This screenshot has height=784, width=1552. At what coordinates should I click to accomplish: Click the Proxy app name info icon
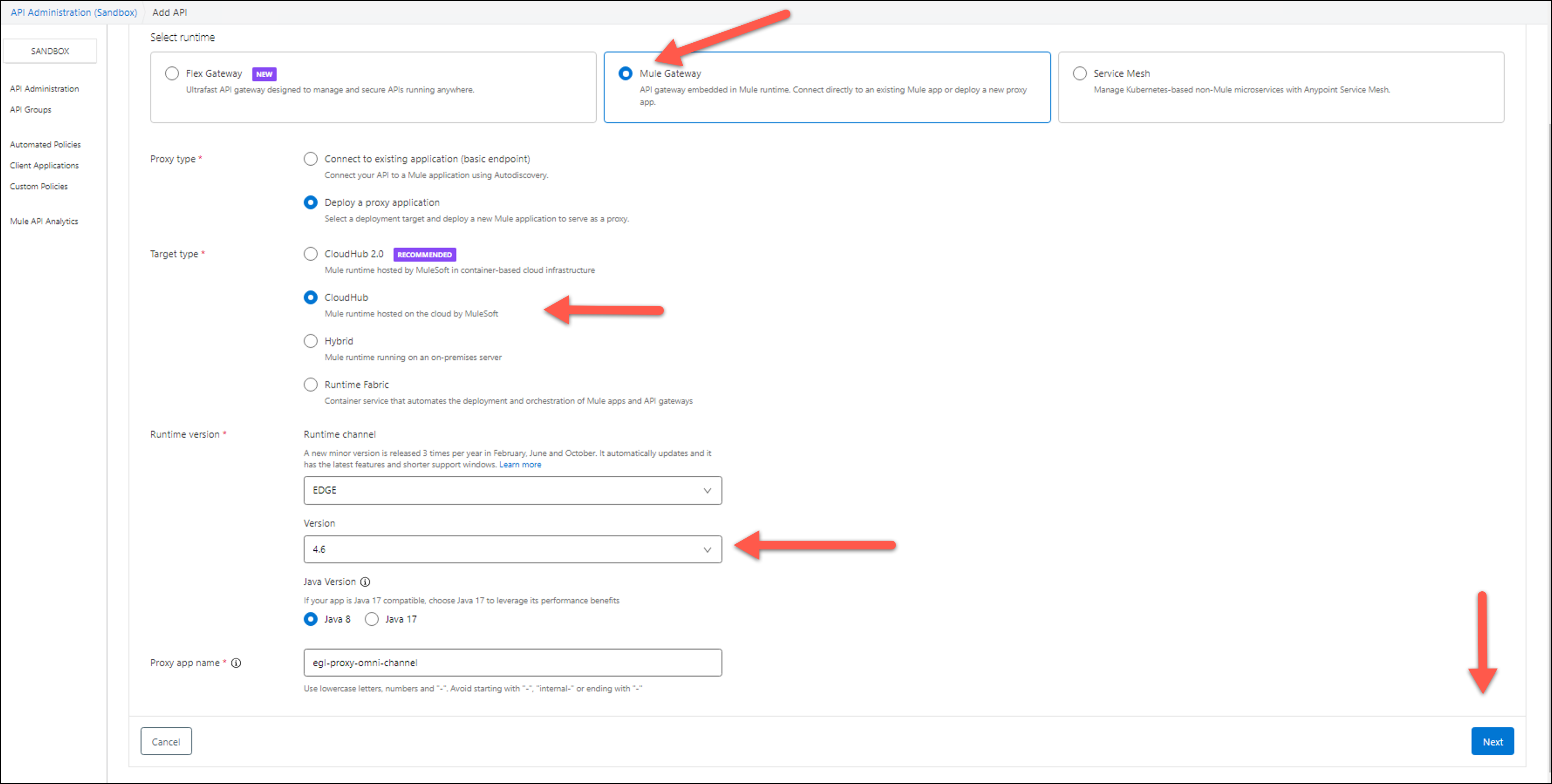(x=236, y=663)
